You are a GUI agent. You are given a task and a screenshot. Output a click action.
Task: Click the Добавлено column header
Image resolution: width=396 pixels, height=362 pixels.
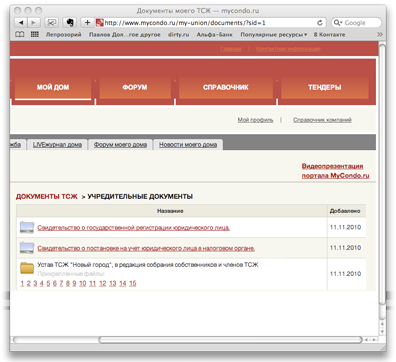345,211
